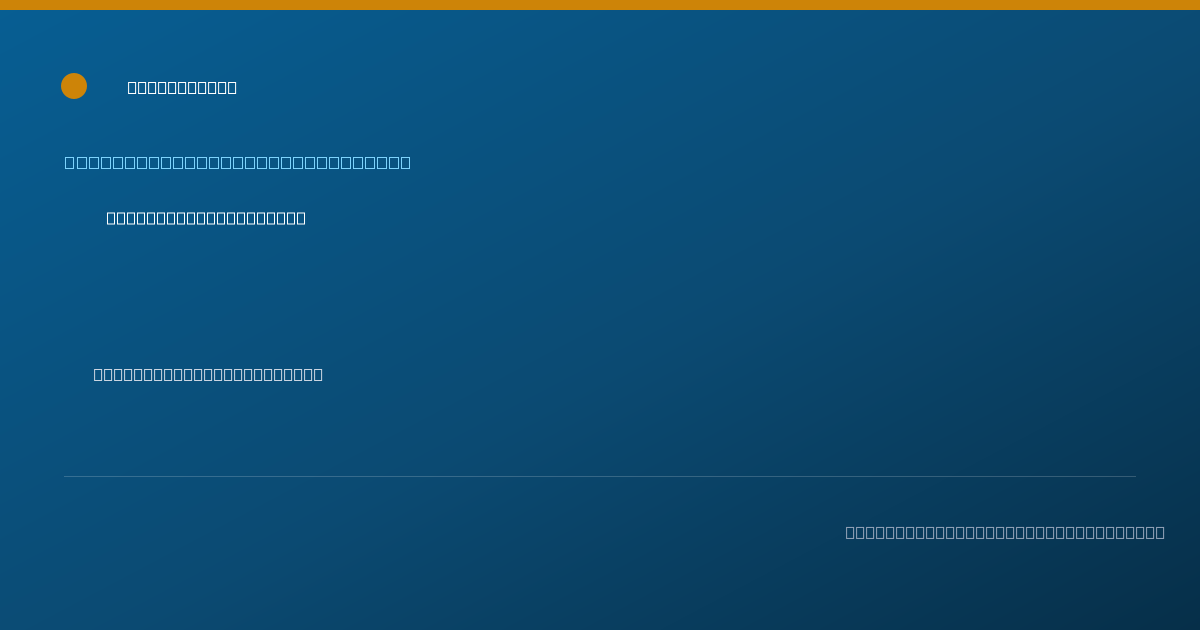Click last glyph box of pale body line
1200x630 pixels.
tap(318, 374)
